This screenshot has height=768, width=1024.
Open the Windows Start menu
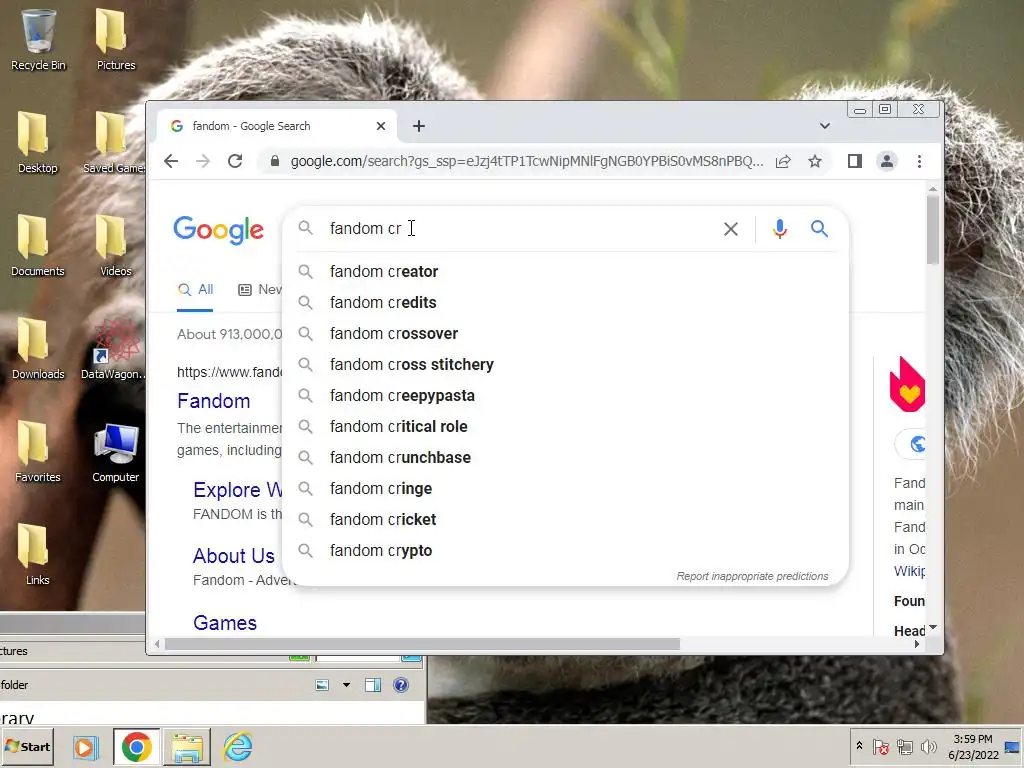click(28, 746)
